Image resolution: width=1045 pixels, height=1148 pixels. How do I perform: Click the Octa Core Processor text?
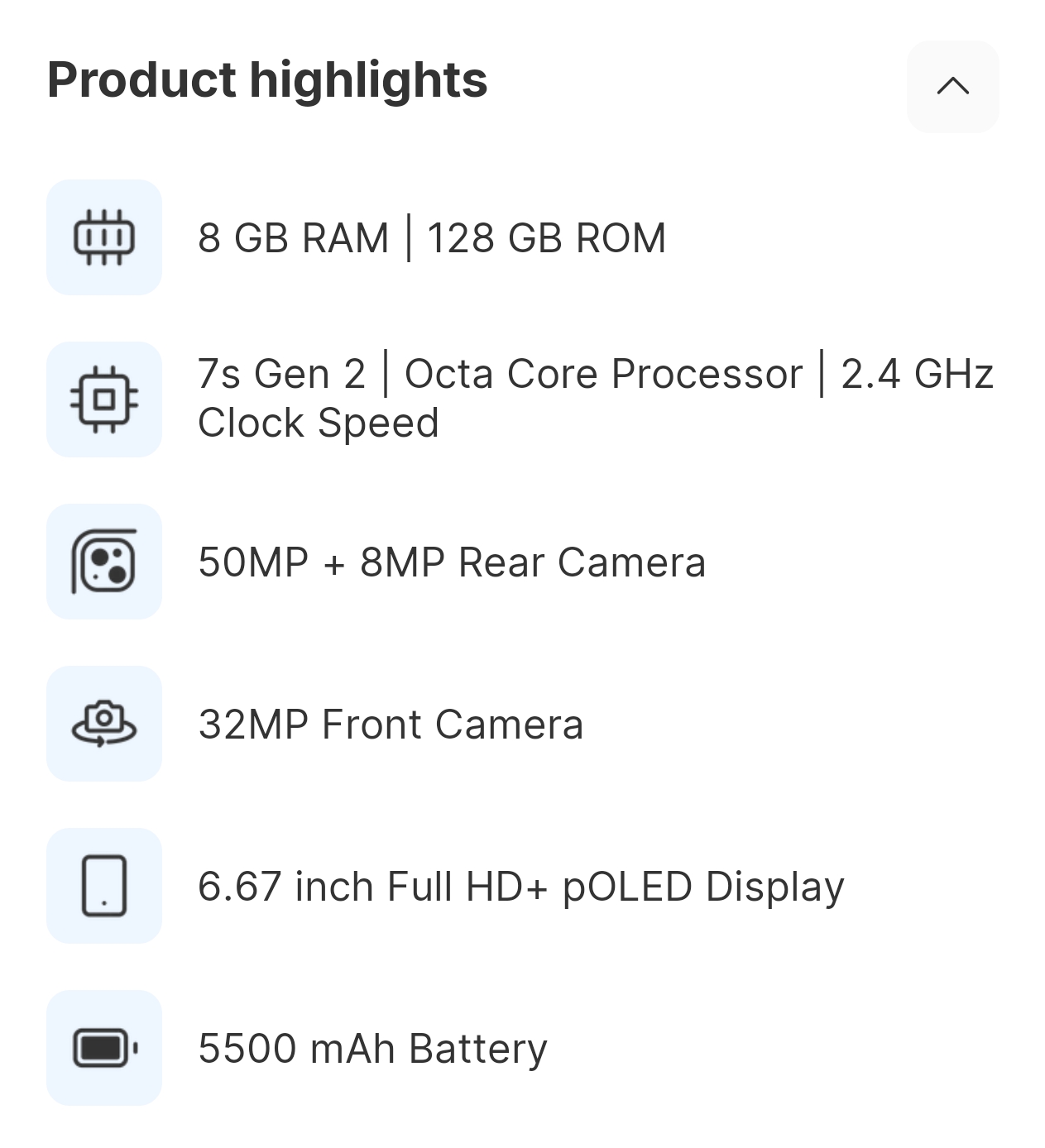603,374
